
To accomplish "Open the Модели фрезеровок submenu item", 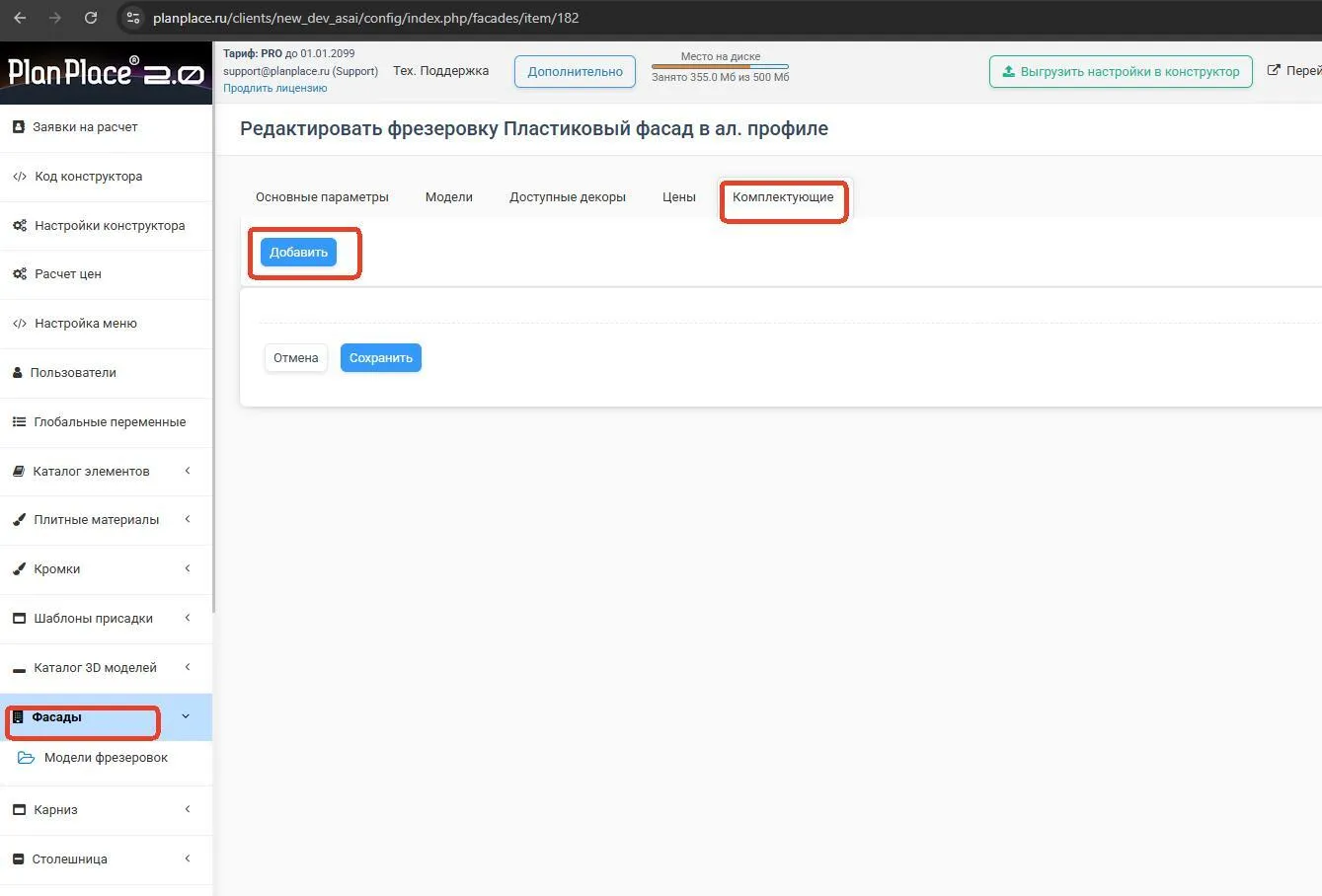I will (106, 758).
